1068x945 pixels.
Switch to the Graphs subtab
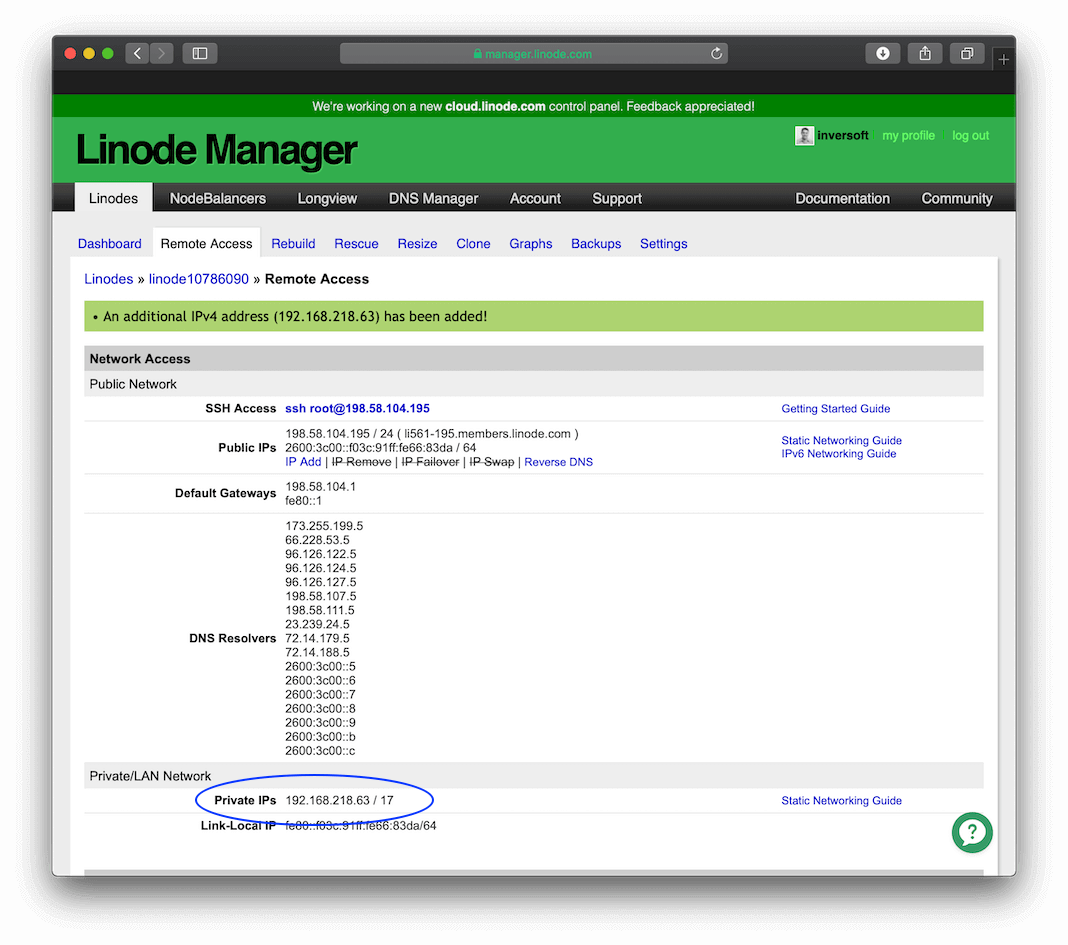coord(531,243)
